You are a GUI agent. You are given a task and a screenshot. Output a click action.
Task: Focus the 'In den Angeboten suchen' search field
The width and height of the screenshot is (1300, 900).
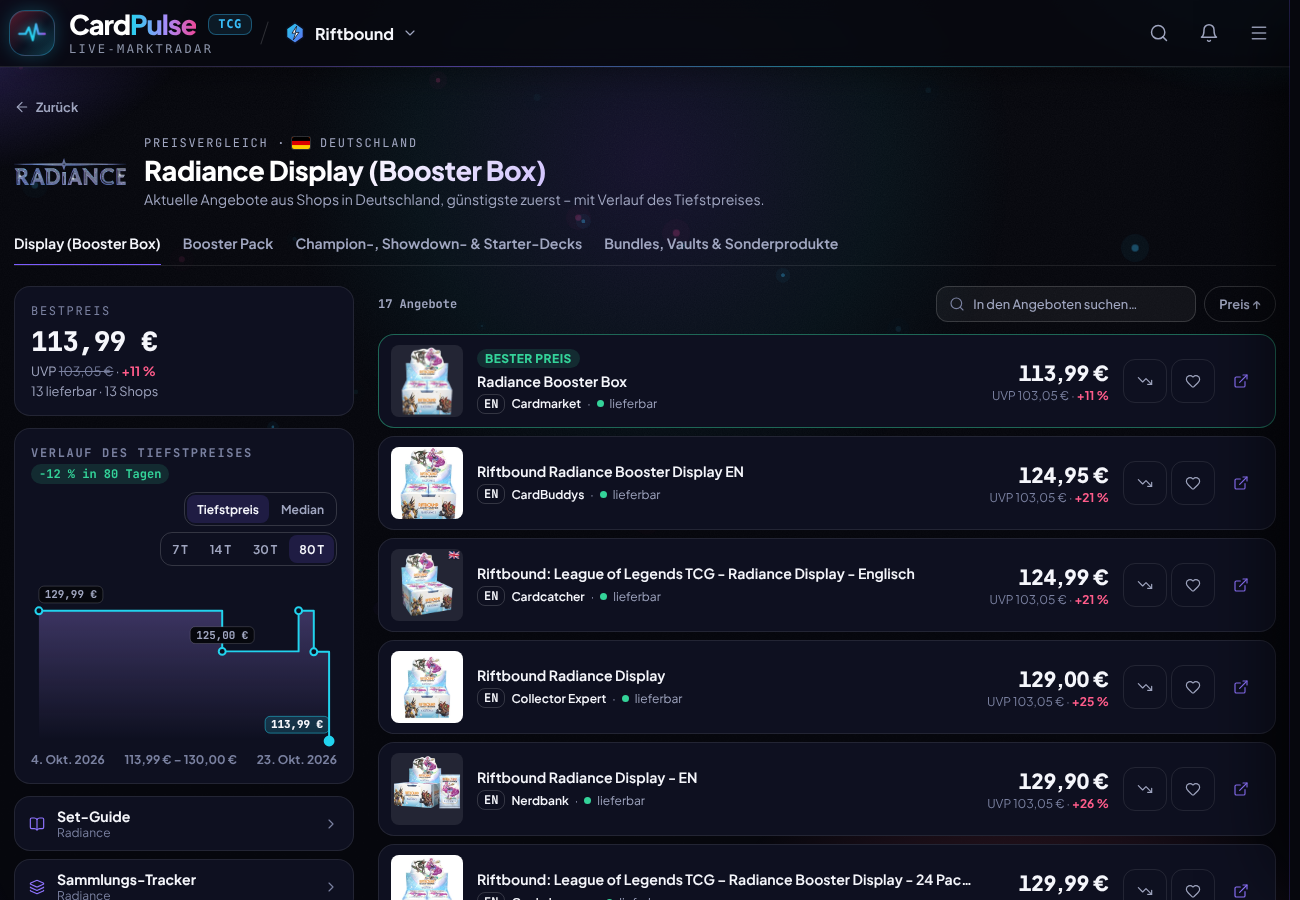(x=1066, y=304)
